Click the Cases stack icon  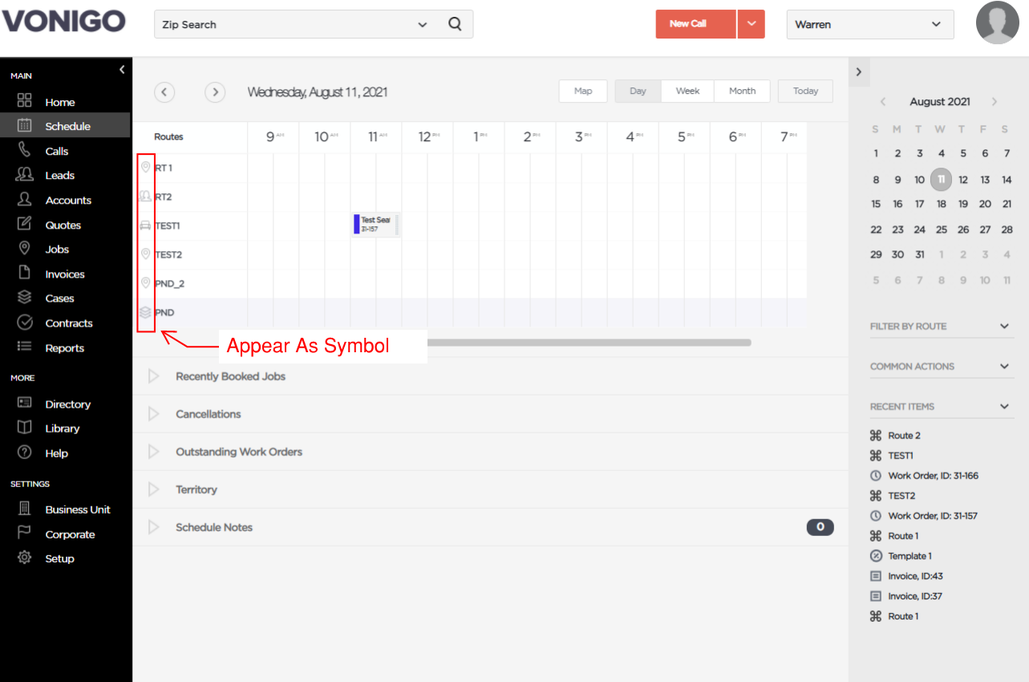(24, 297)
